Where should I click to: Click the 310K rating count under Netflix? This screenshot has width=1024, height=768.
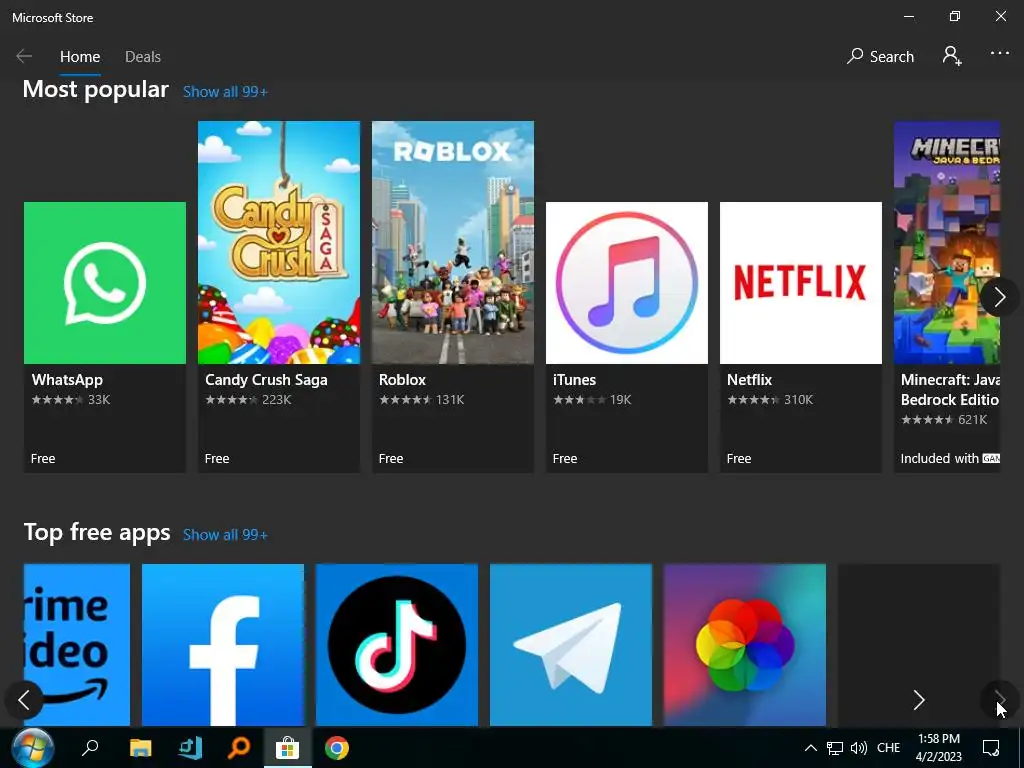pos(798,400)
